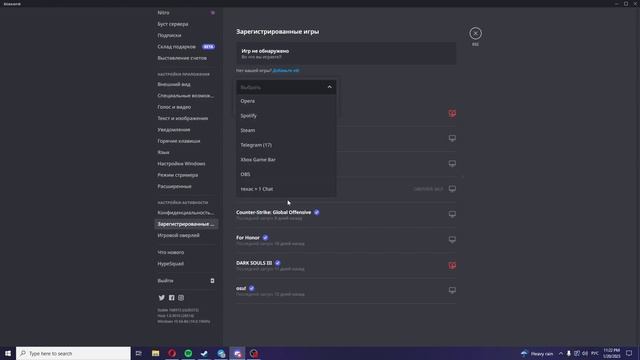Select Xbox Game Bar from the dropdown
Viewport: 640px width, 360px height.
[286, 160]
